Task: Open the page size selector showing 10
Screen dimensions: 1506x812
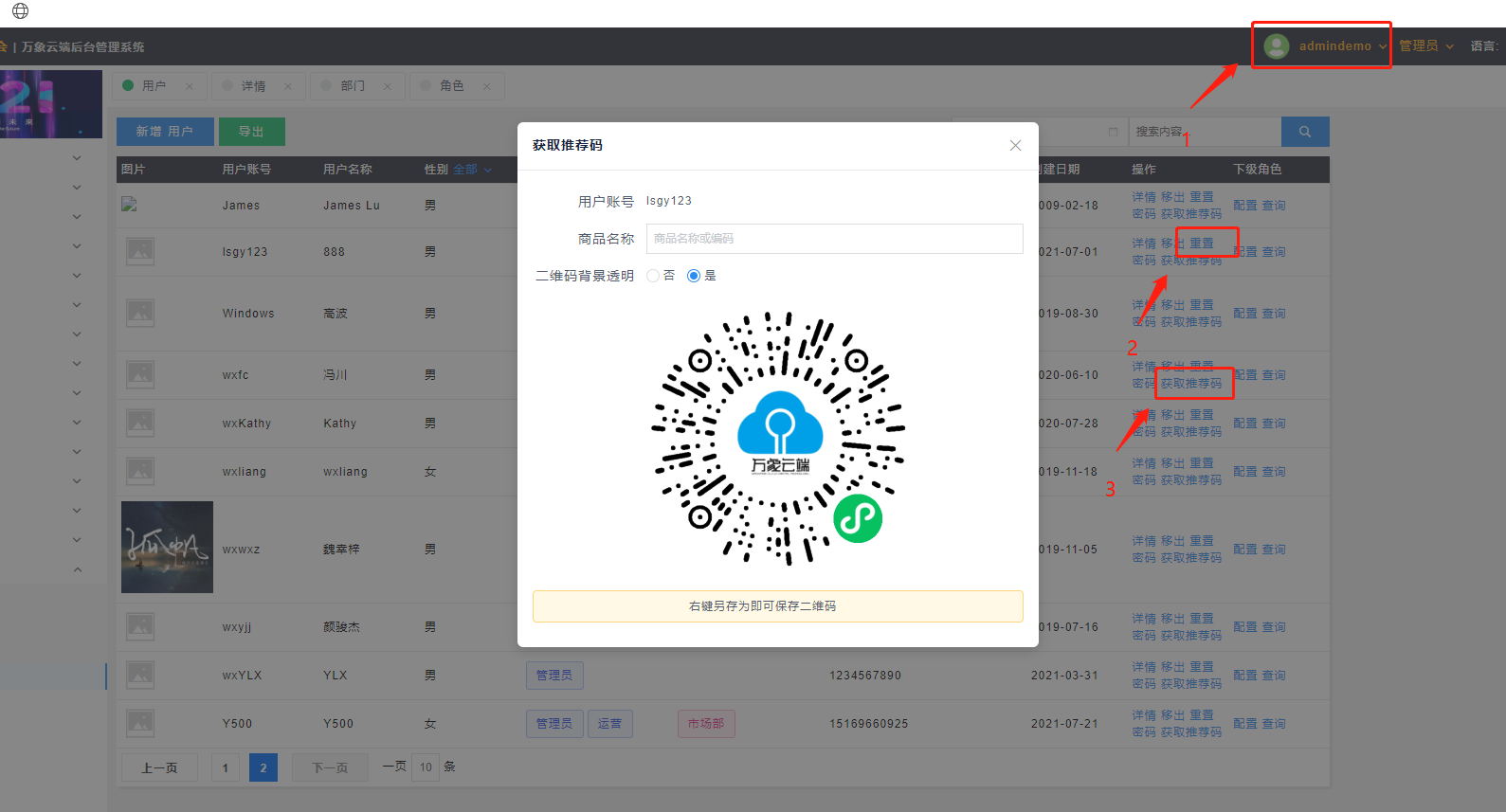Action: click(426, 767)
